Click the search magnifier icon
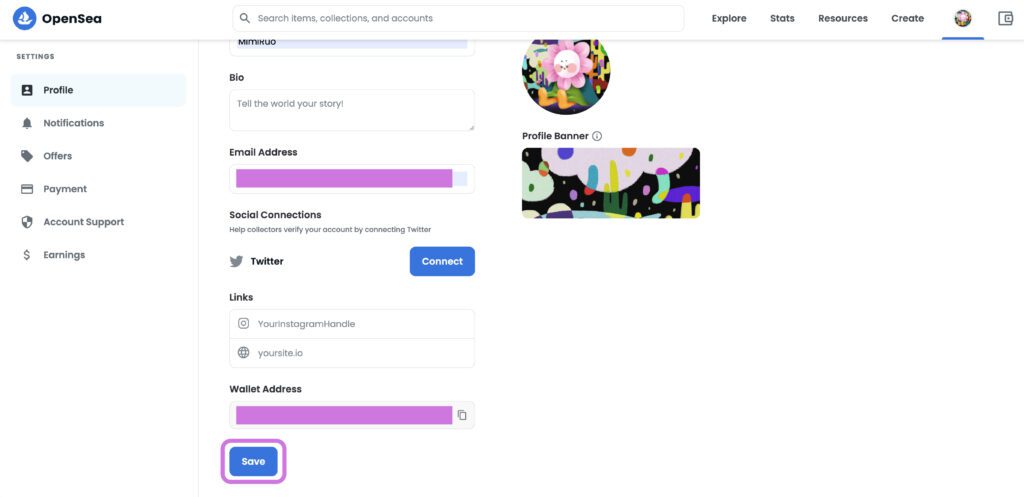This screenshot has height=497, width=1024. tap(245, 18)
